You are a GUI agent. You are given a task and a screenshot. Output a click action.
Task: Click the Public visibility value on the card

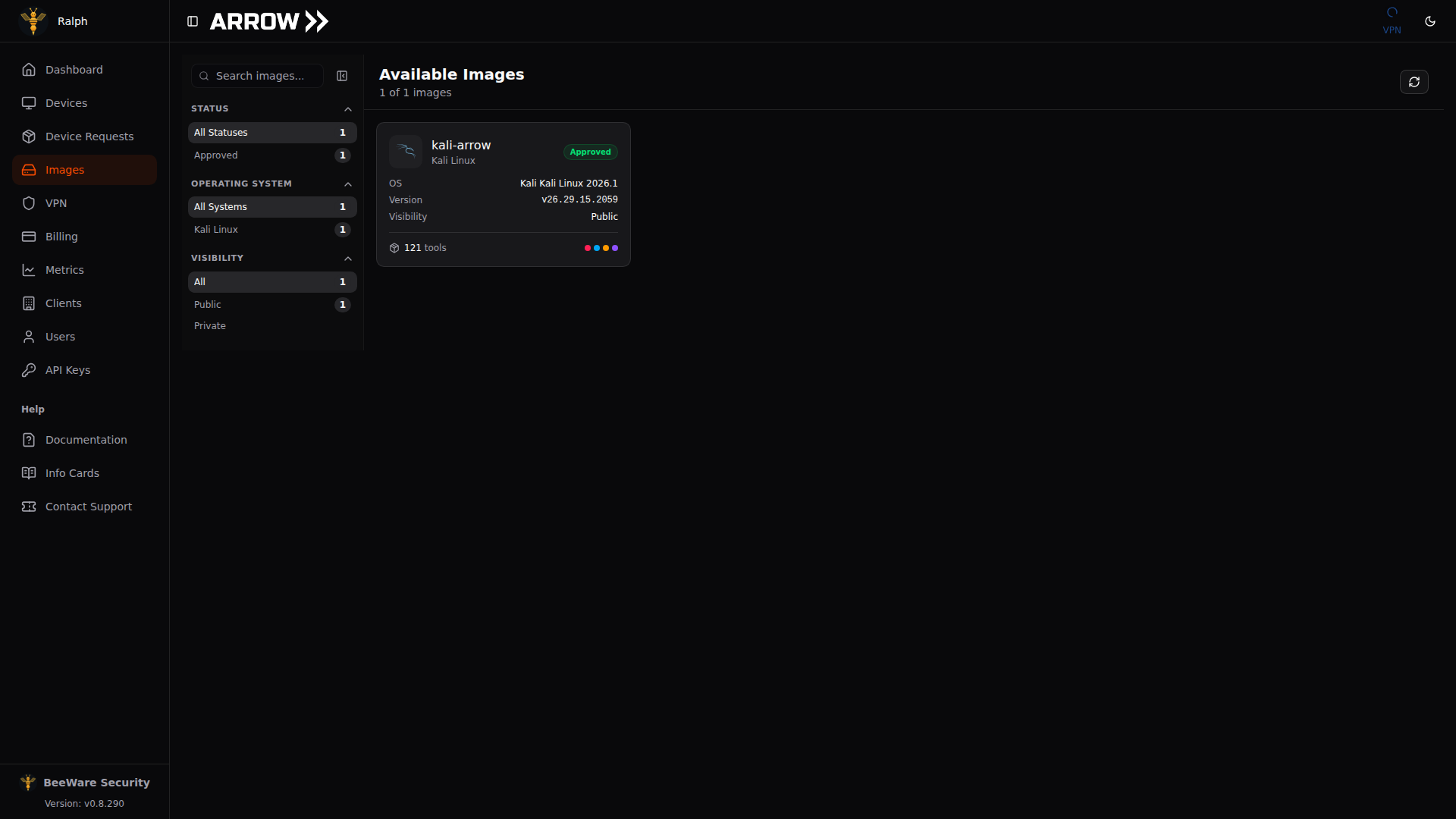(x=604, y=217)
